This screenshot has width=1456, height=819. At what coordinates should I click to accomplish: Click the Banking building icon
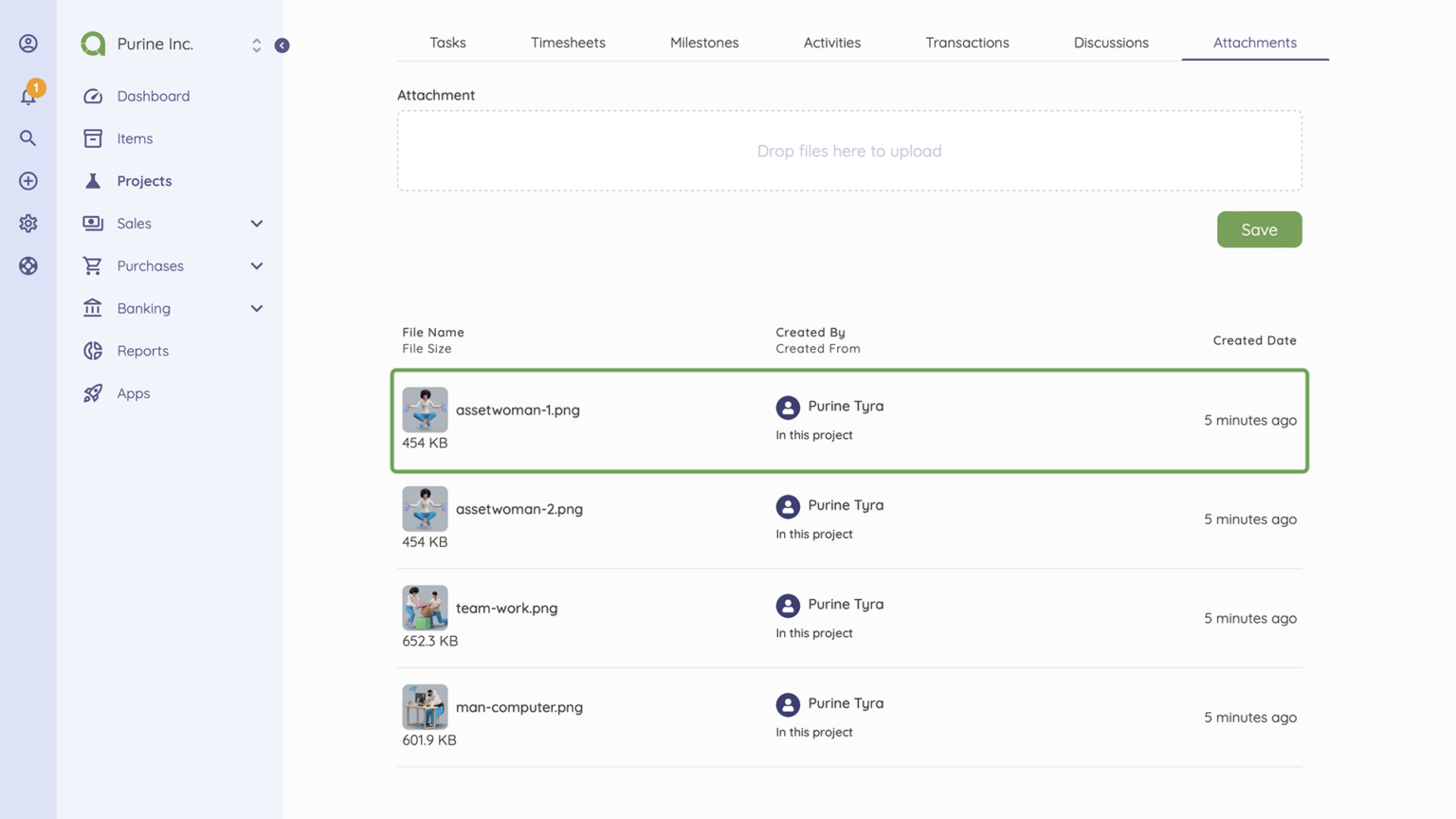tap(93, 308)
